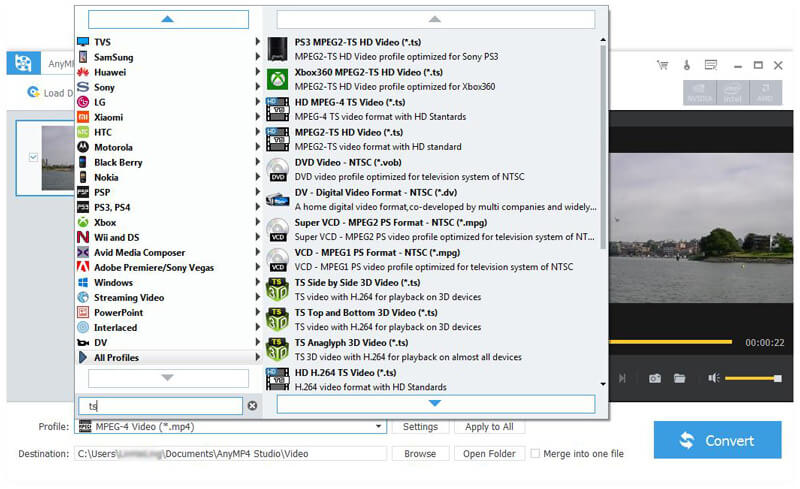This screenshot has height=489, width=800.
Task: Toggle the checkbox on the video thumbnail
Action: click(34, 157)
